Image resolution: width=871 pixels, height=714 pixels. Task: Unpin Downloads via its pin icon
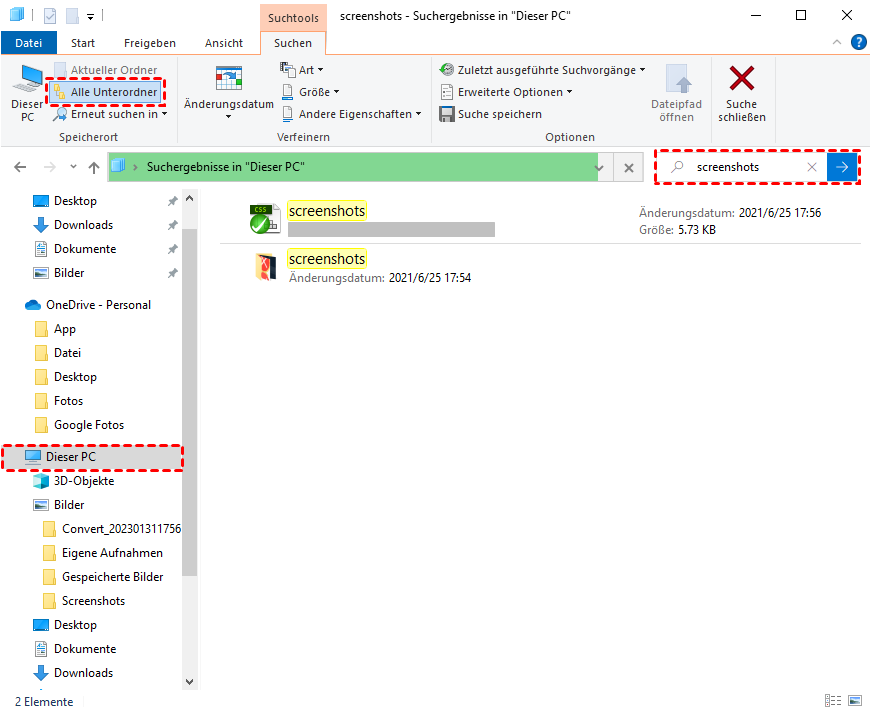tap(173, 225)
